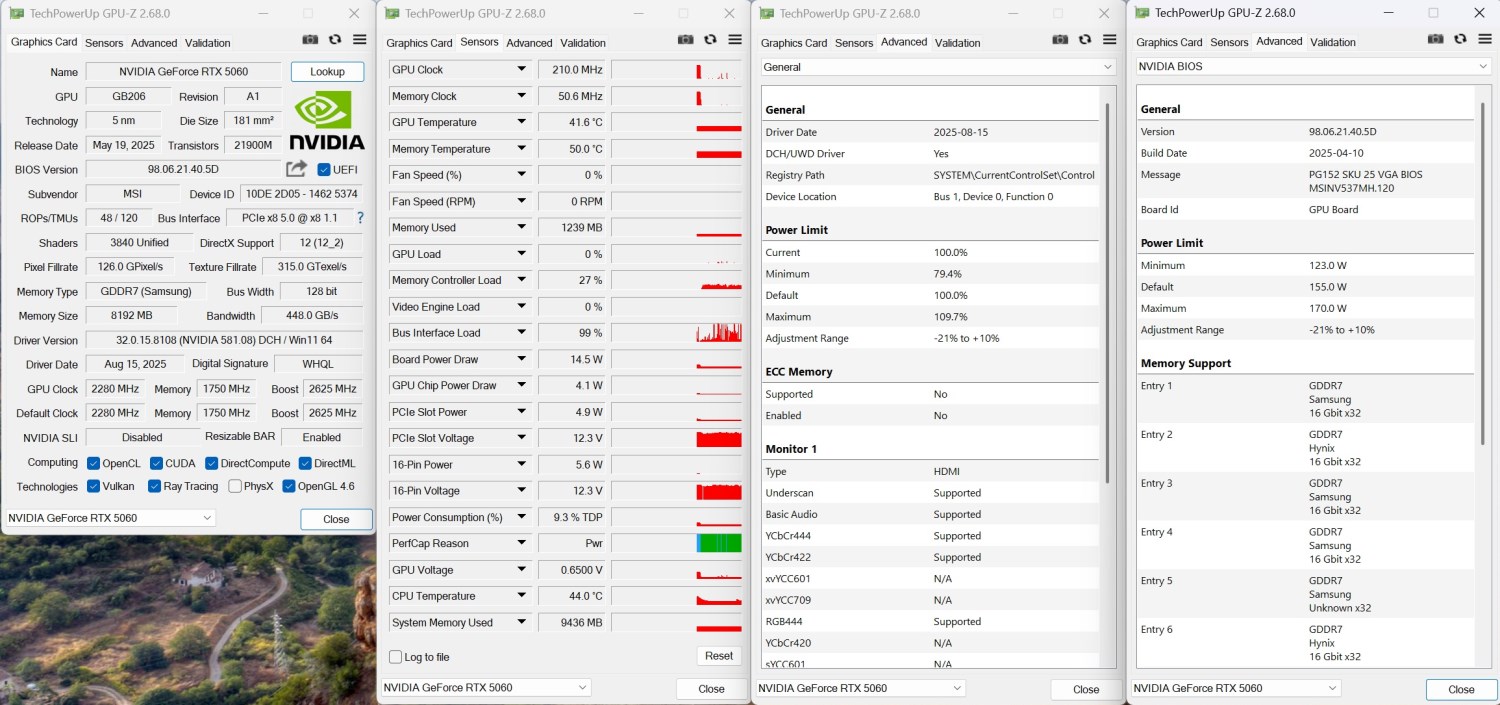Toggle the OpenCL checkbox
The width and height of the screenshot is (1500, 705).
coord(93,463)
